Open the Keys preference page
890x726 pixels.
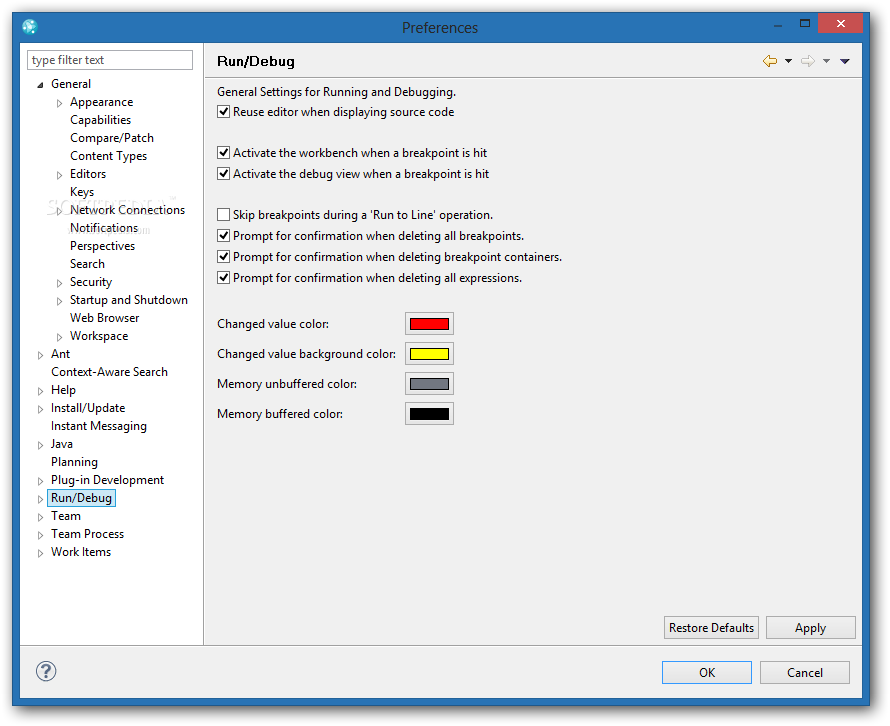tap(82, 192)
